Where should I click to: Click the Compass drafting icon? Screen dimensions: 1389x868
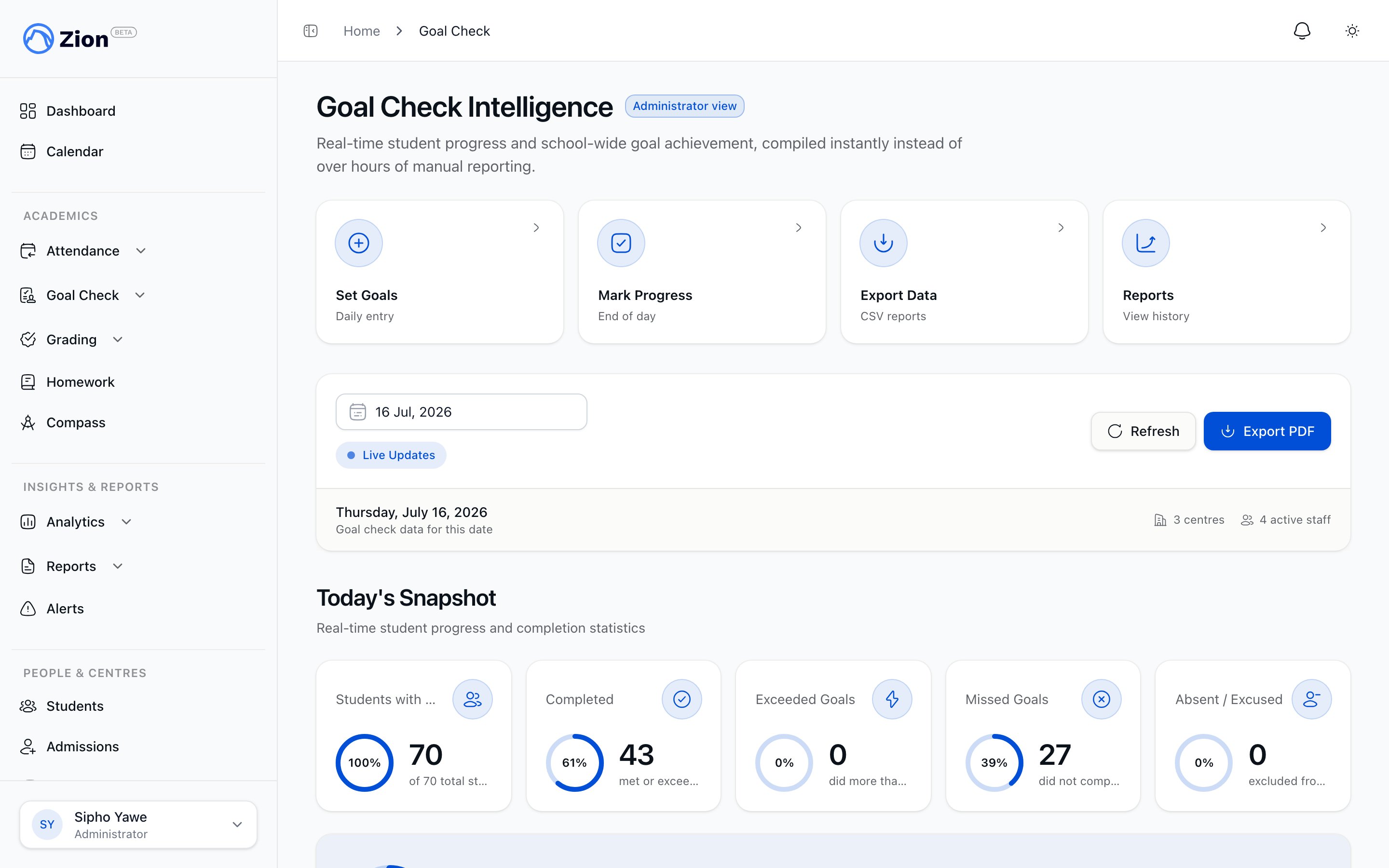tap(27, 422)
